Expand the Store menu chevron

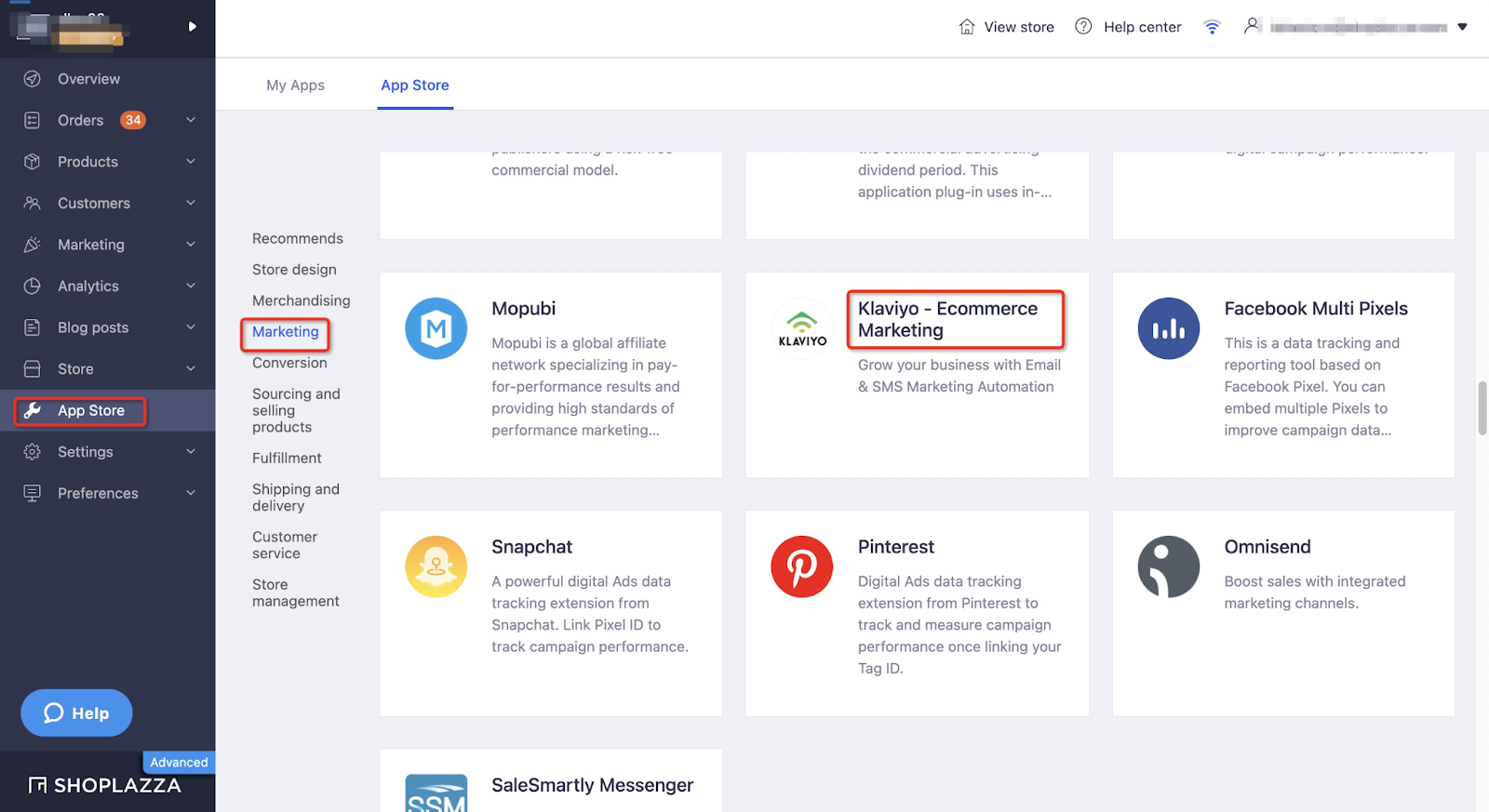click(x=191, y=368)
